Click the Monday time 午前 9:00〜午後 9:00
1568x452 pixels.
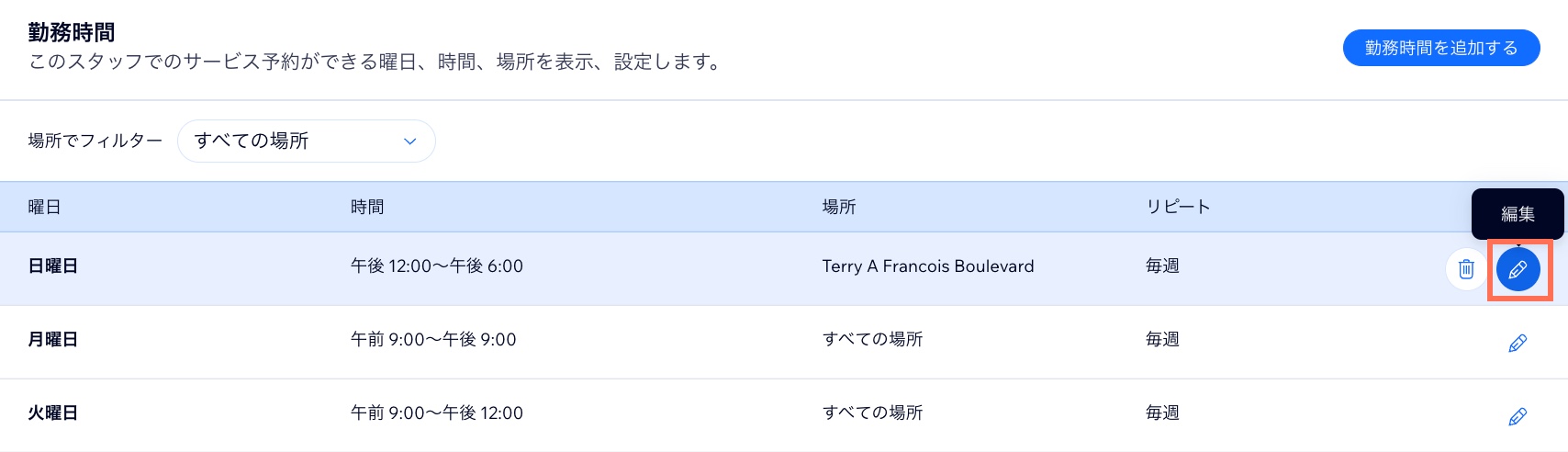[433, 340]
